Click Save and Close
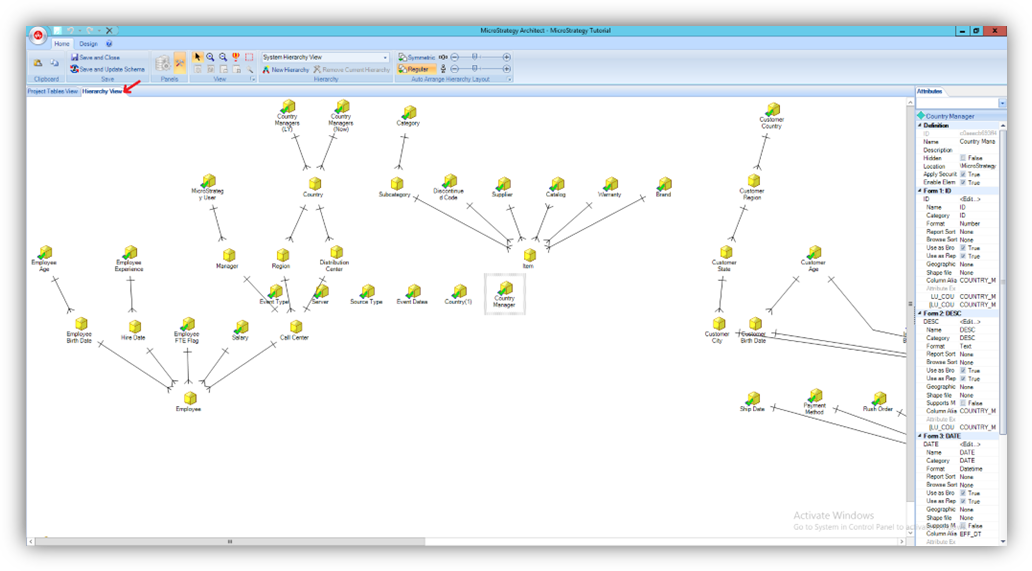Viewport: 1032px width, 571px height. point(95,57)
